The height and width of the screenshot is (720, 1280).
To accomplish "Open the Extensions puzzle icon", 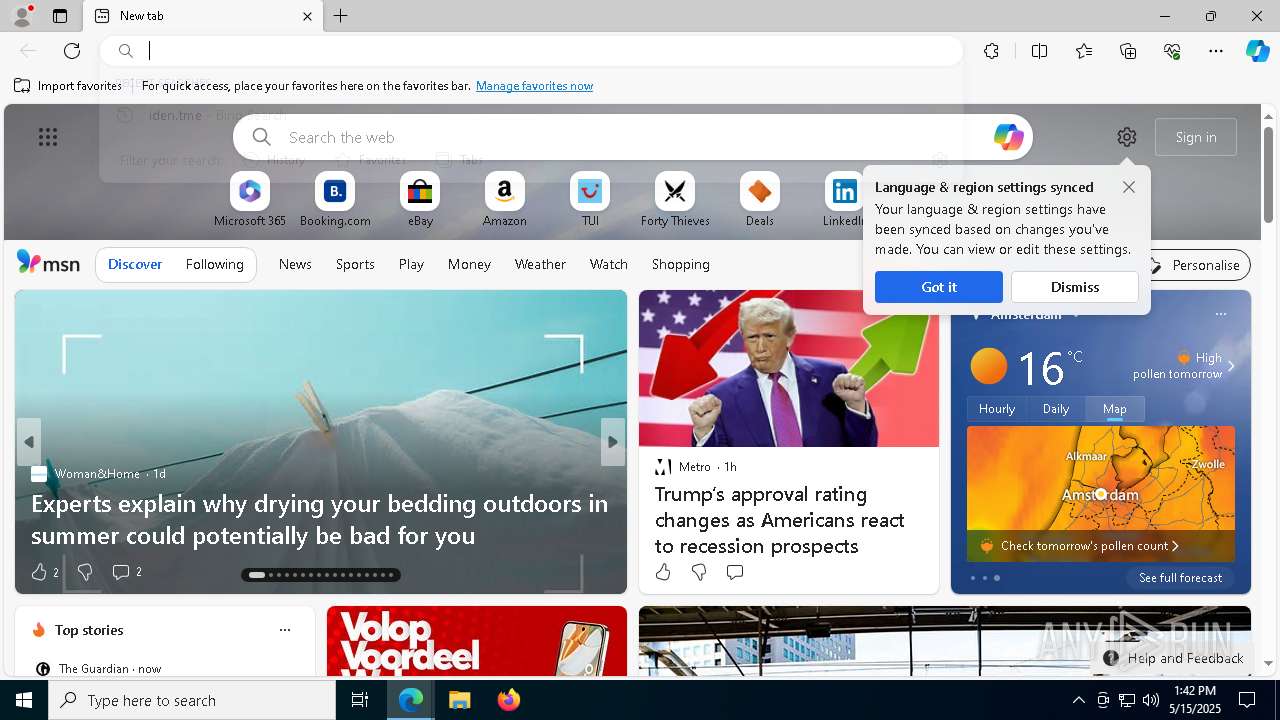I will (991, 51).
